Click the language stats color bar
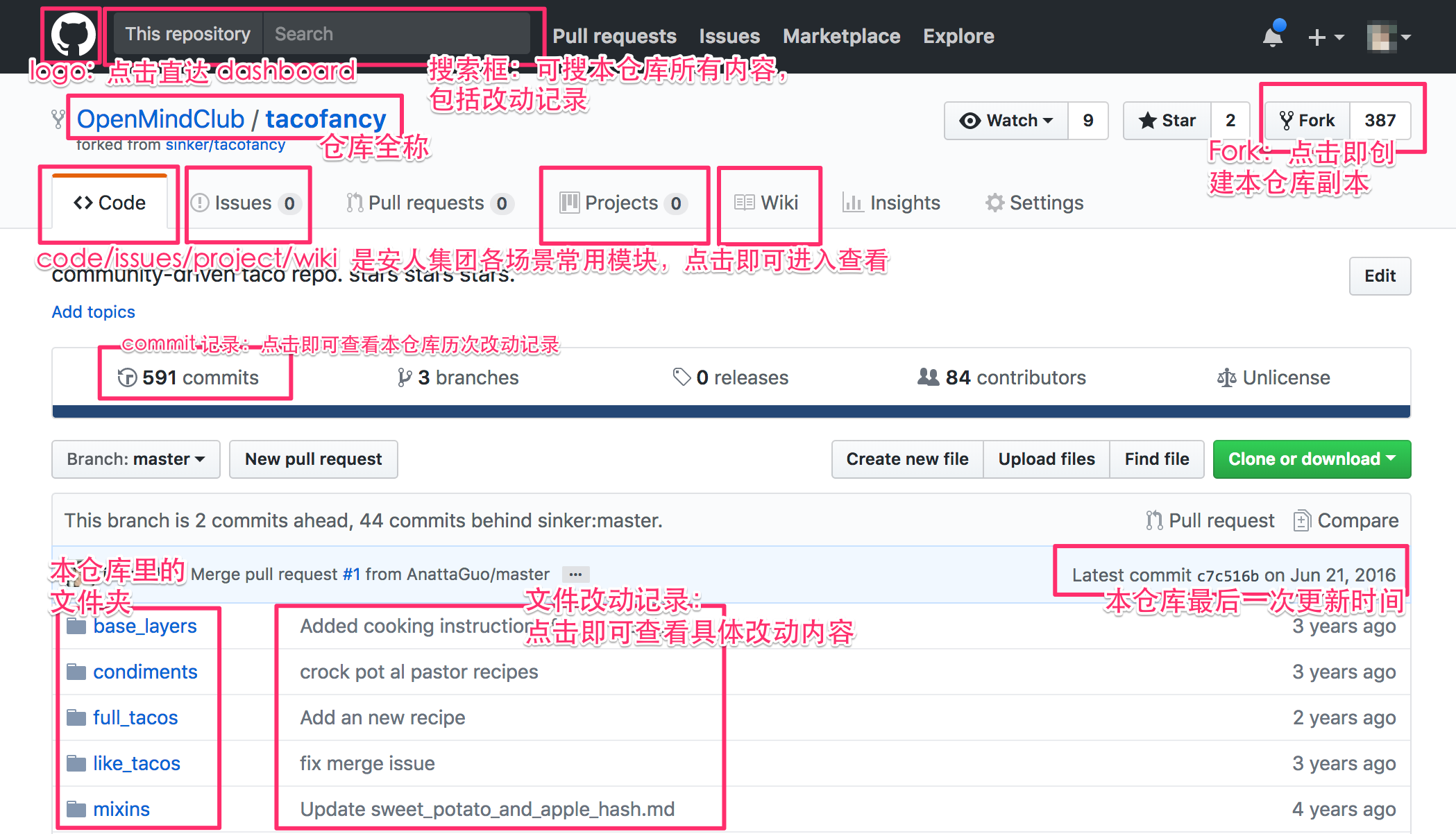The height and width of the screenshot is (834, 1456). pyautogui.click(x=731, y=411)
